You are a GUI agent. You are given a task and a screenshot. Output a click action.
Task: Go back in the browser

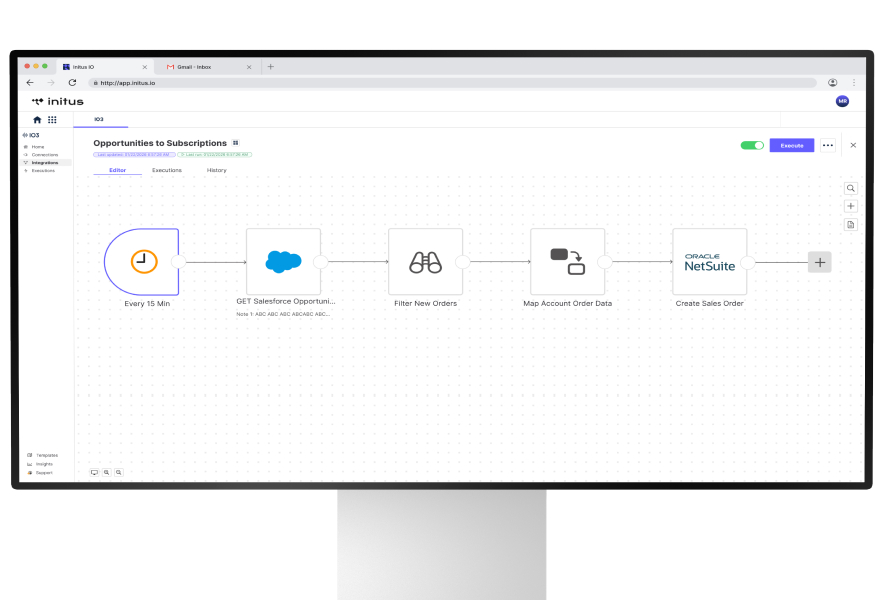click(x=30, y=83)
